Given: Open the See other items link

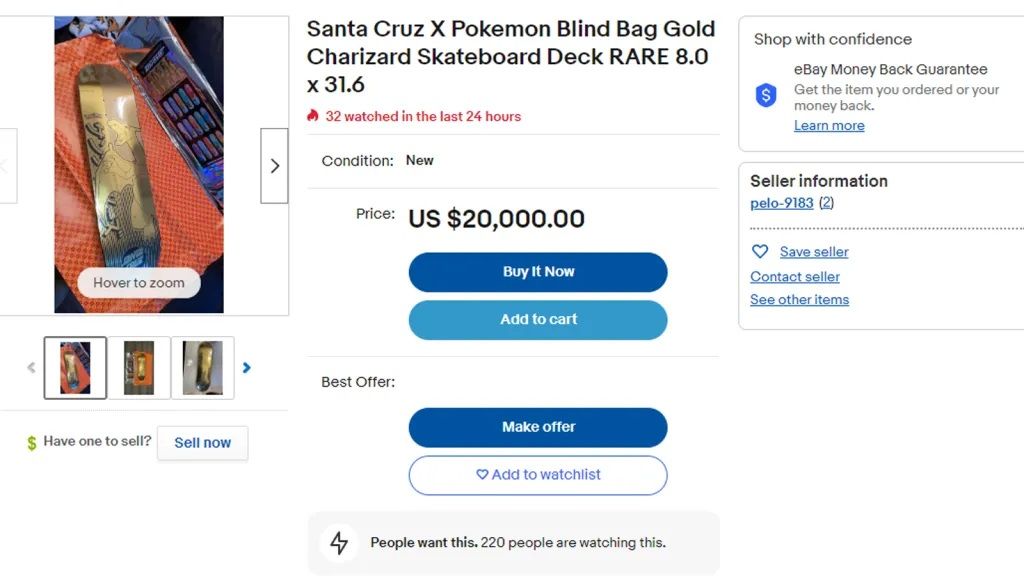Looking at the screenshot, I should click(799, 300).
